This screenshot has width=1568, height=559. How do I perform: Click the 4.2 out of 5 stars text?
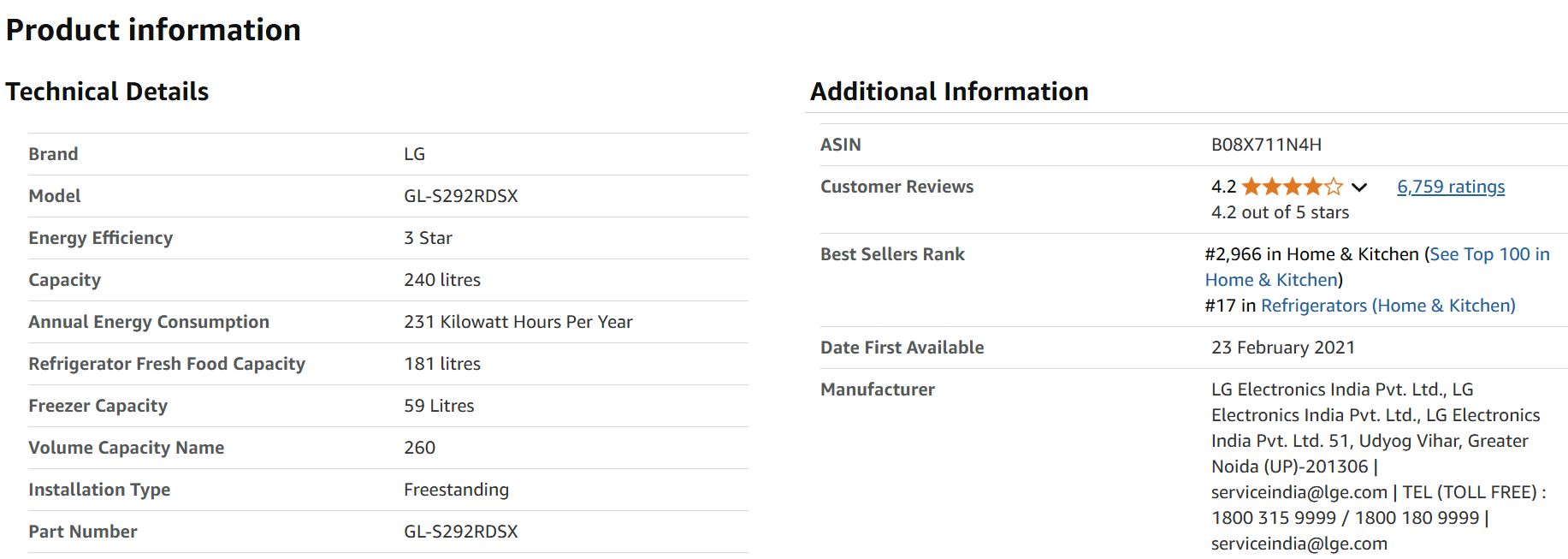(x=1280, y=212)
